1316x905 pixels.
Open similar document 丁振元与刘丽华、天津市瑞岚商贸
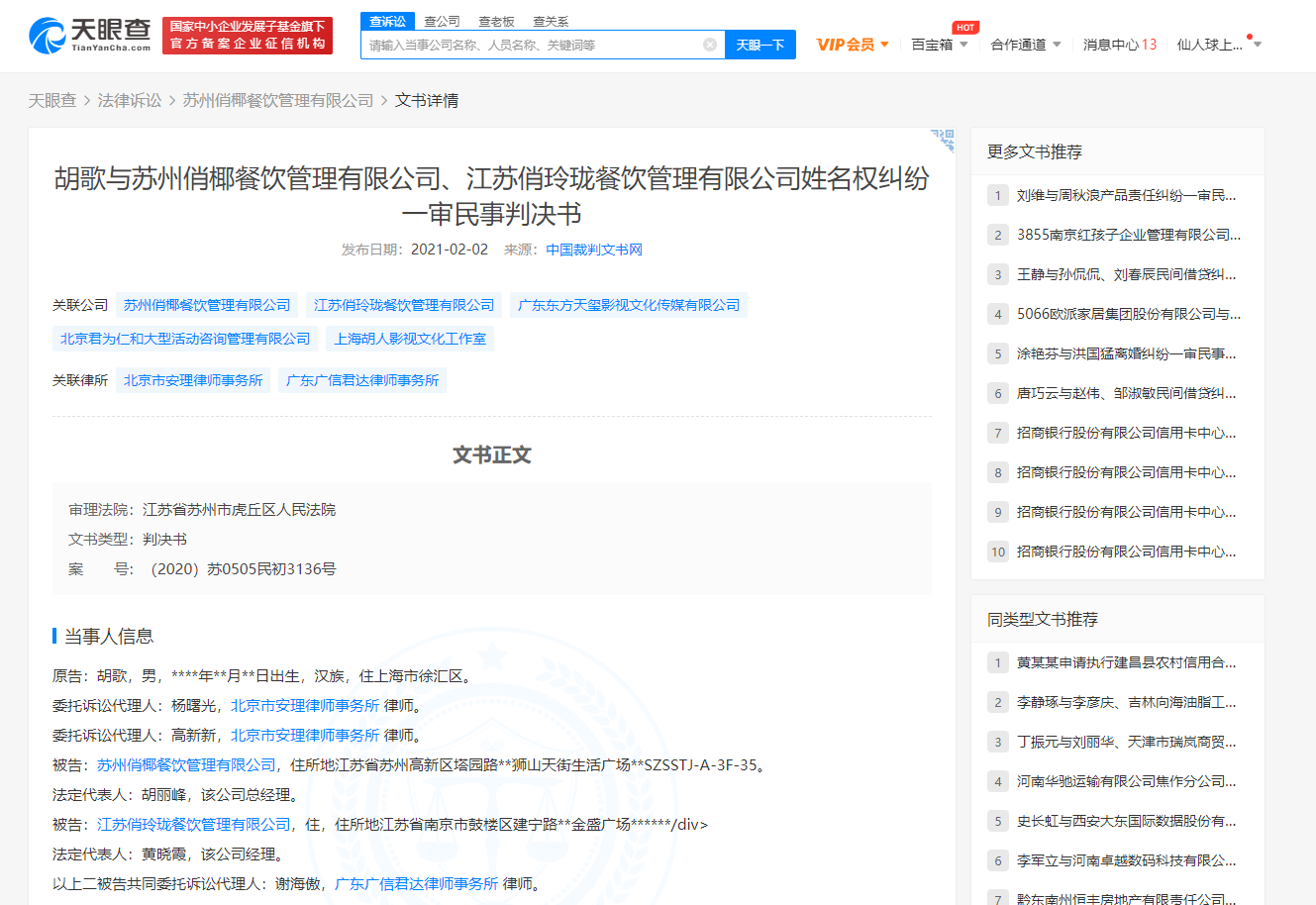tap(1127, 742)
